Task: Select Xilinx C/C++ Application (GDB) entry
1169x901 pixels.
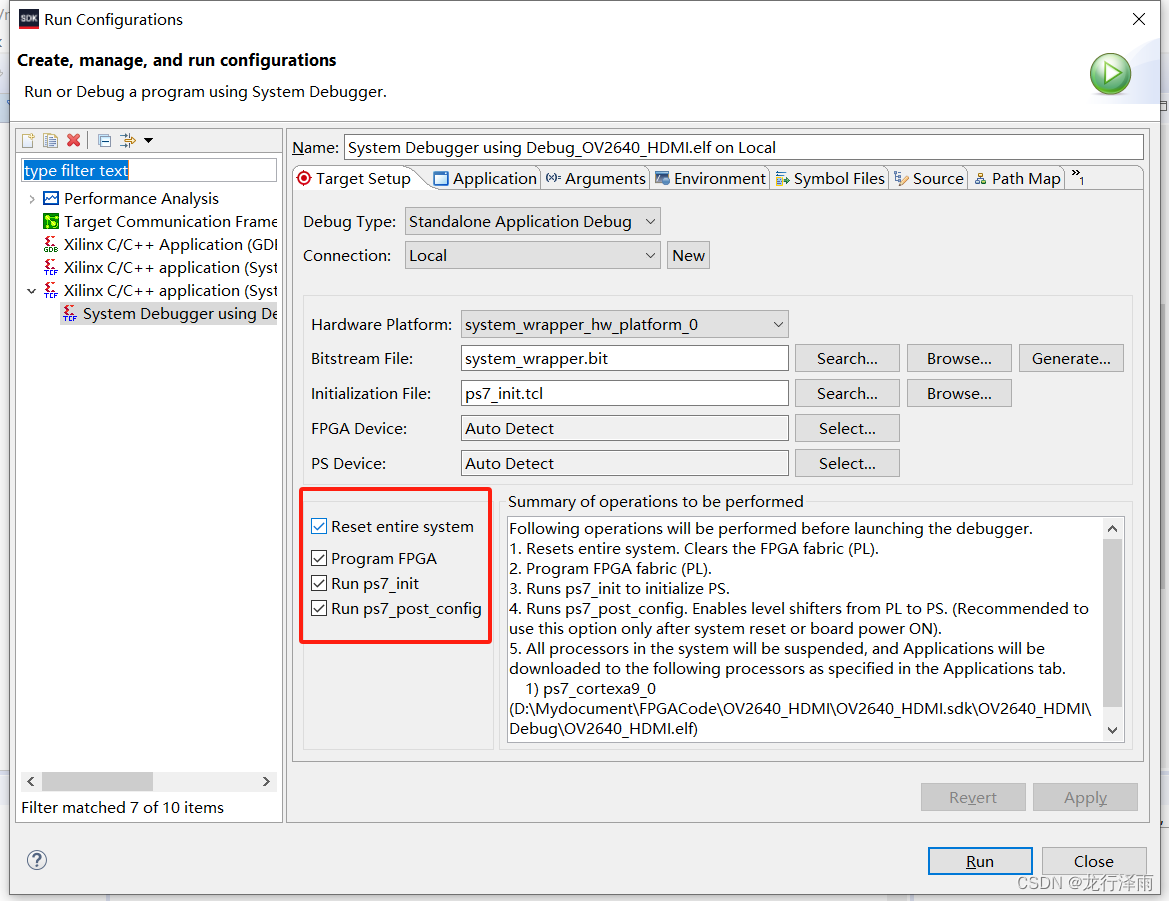Action: click(160, 244)
